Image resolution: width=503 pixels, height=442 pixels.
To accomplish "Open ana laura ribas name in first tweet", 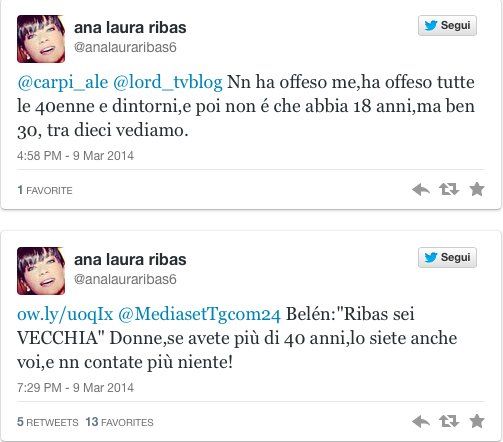I will (130, 27).
